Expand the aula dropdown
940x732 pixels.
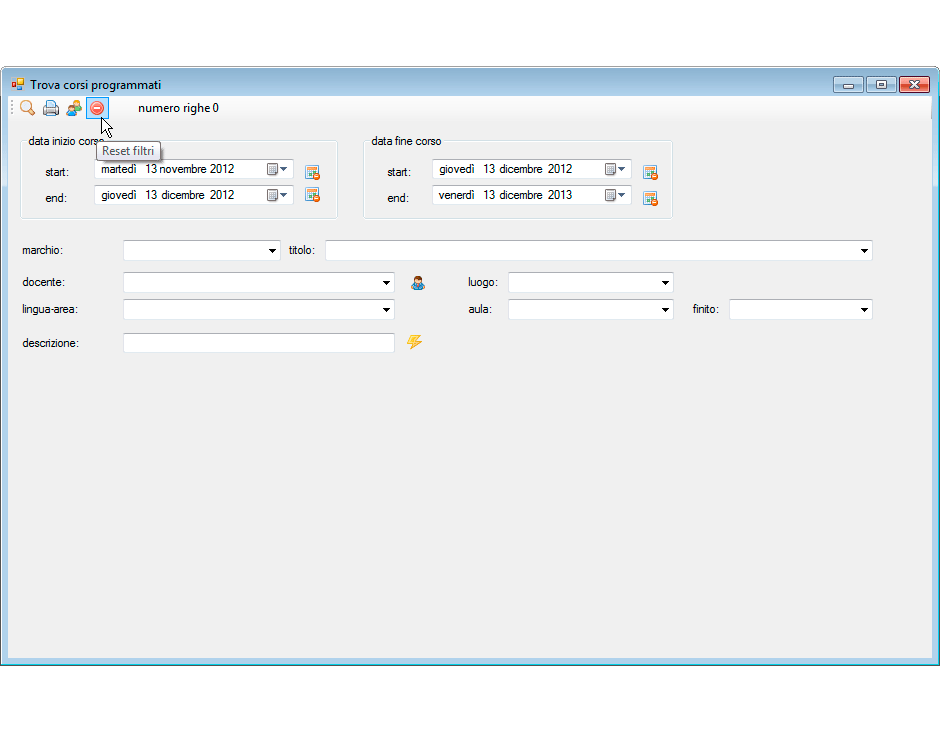(x=665, y=309)
